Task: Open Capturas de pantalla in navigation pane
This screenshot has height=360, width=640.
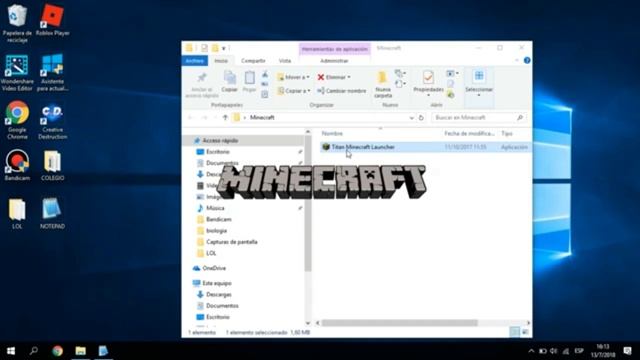Action: [x=232, y=242]
